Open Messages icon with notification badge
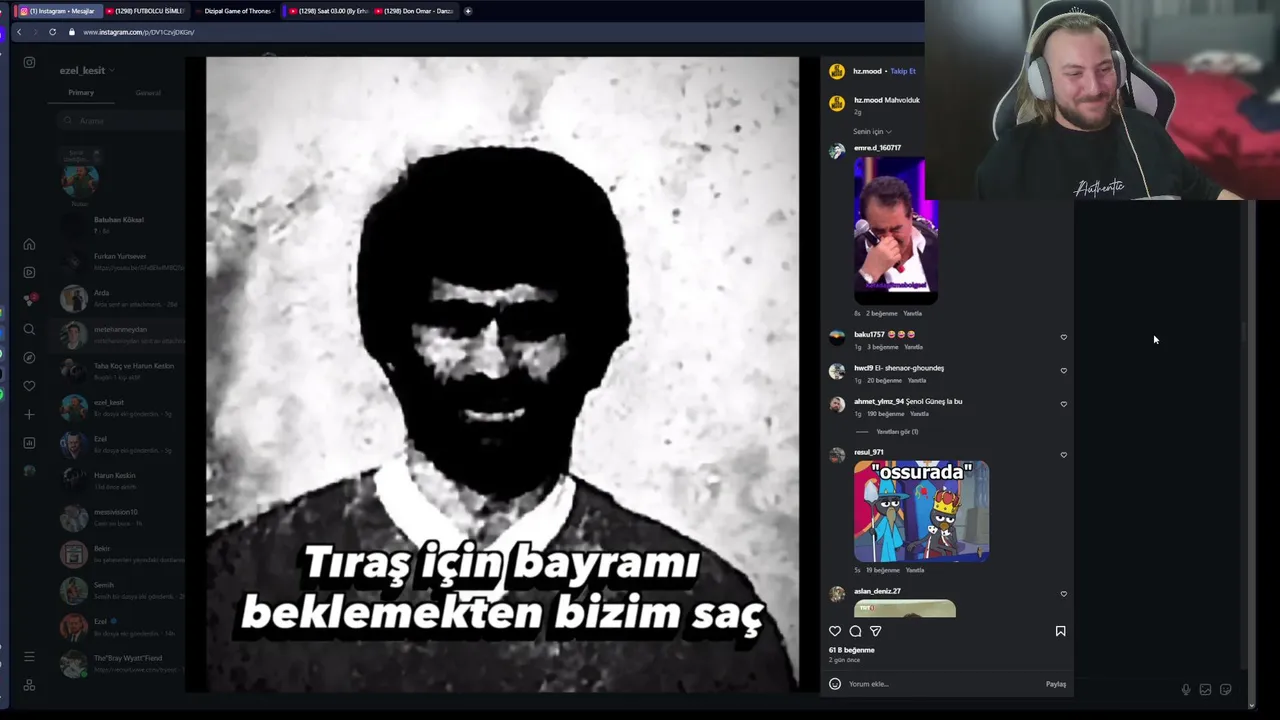Viewport: 1280px width, 720px height. 29,300
